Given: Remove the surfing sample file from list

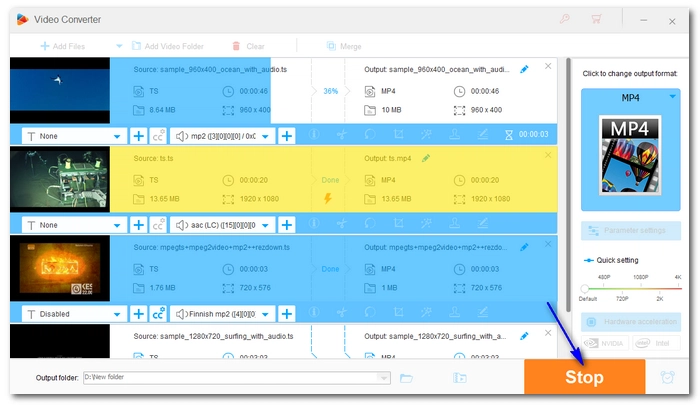Looking at the screenshot, I should (548, 333).
